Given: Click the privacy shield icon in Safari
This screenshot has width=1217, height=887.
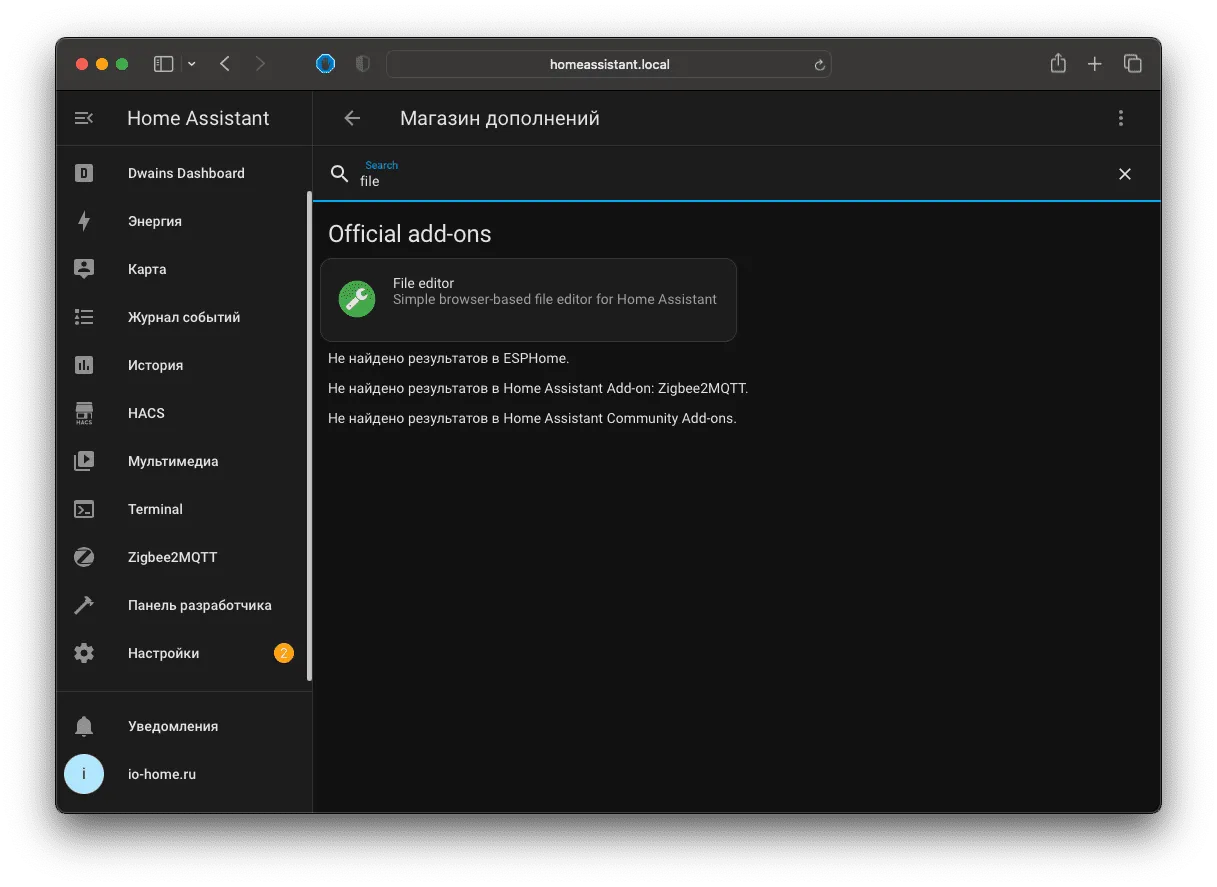Looking at the screenshot, I should [362, 64].
